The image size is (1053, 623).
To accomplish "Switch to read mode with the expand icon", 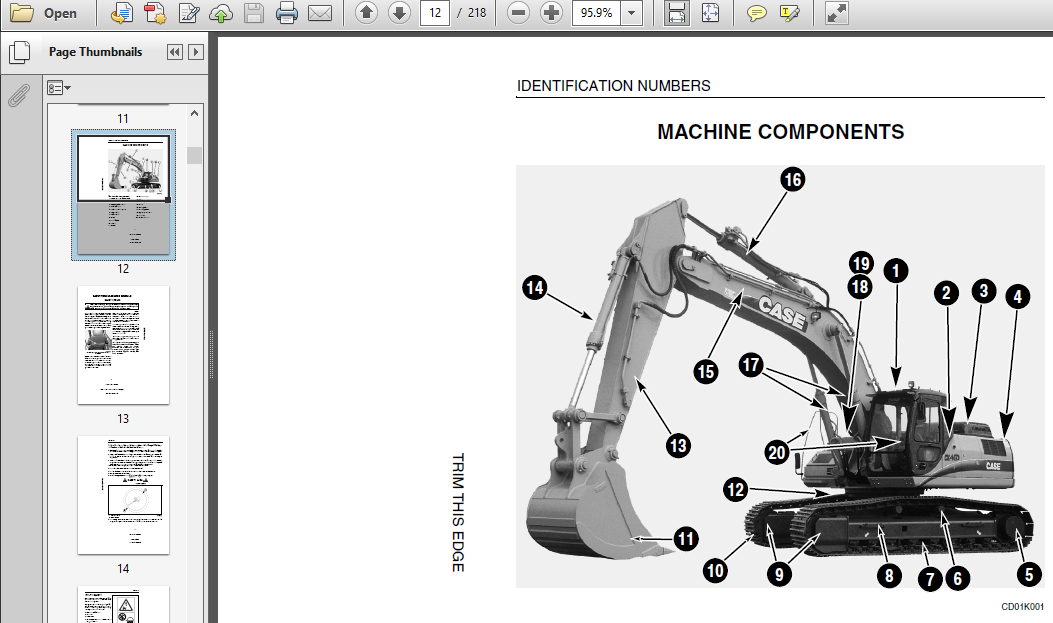I will [836, 13].
